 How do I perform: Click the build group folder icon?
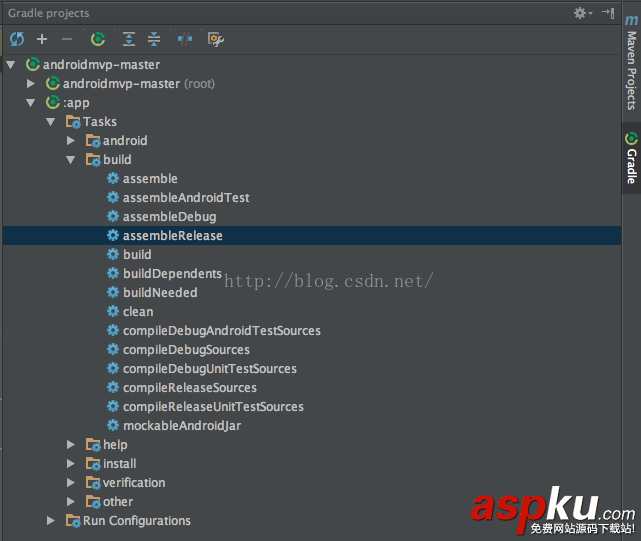pos(93,160)
